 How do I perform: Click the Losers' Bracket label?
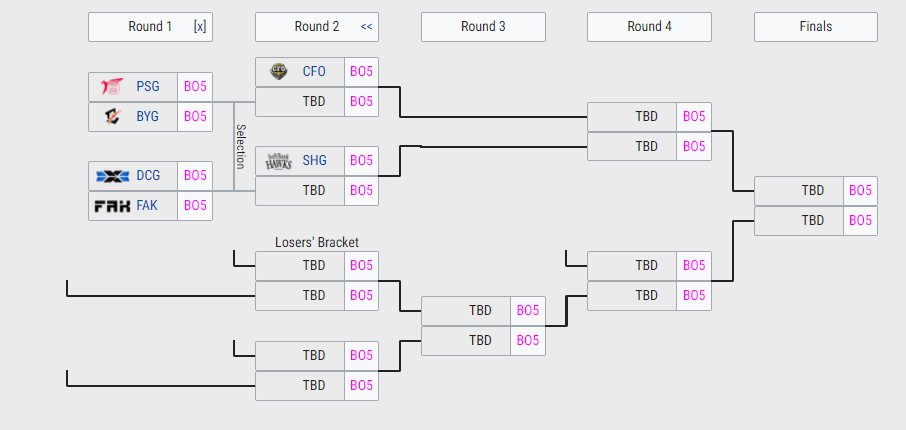point(317,243)
